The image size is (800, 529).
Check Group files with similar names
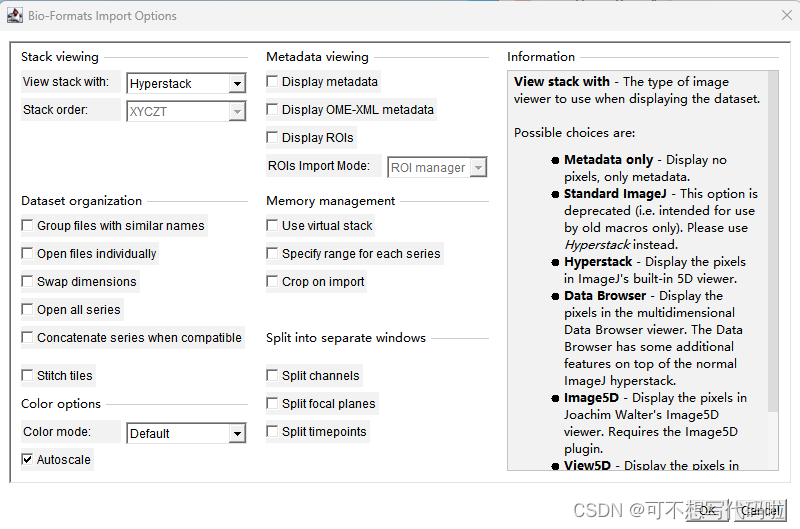27,225
